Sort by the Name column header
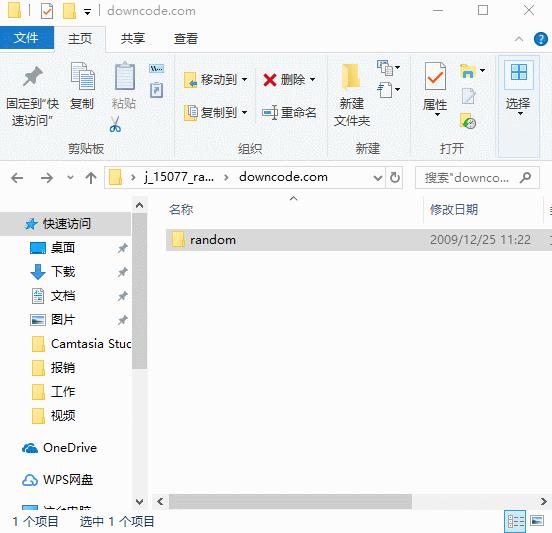 pyautogui.click(x=181, y=210)
